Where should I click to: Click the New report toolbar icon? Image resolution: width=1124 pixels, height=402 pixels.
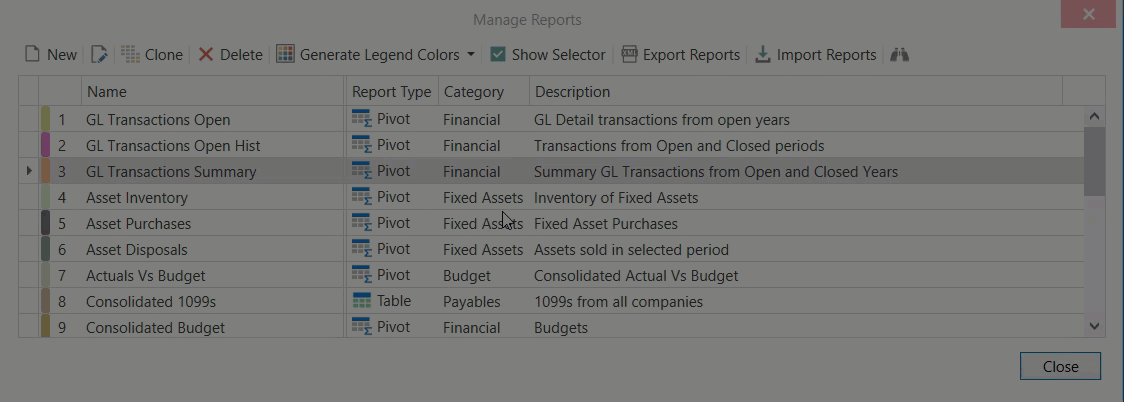(33, 55)
